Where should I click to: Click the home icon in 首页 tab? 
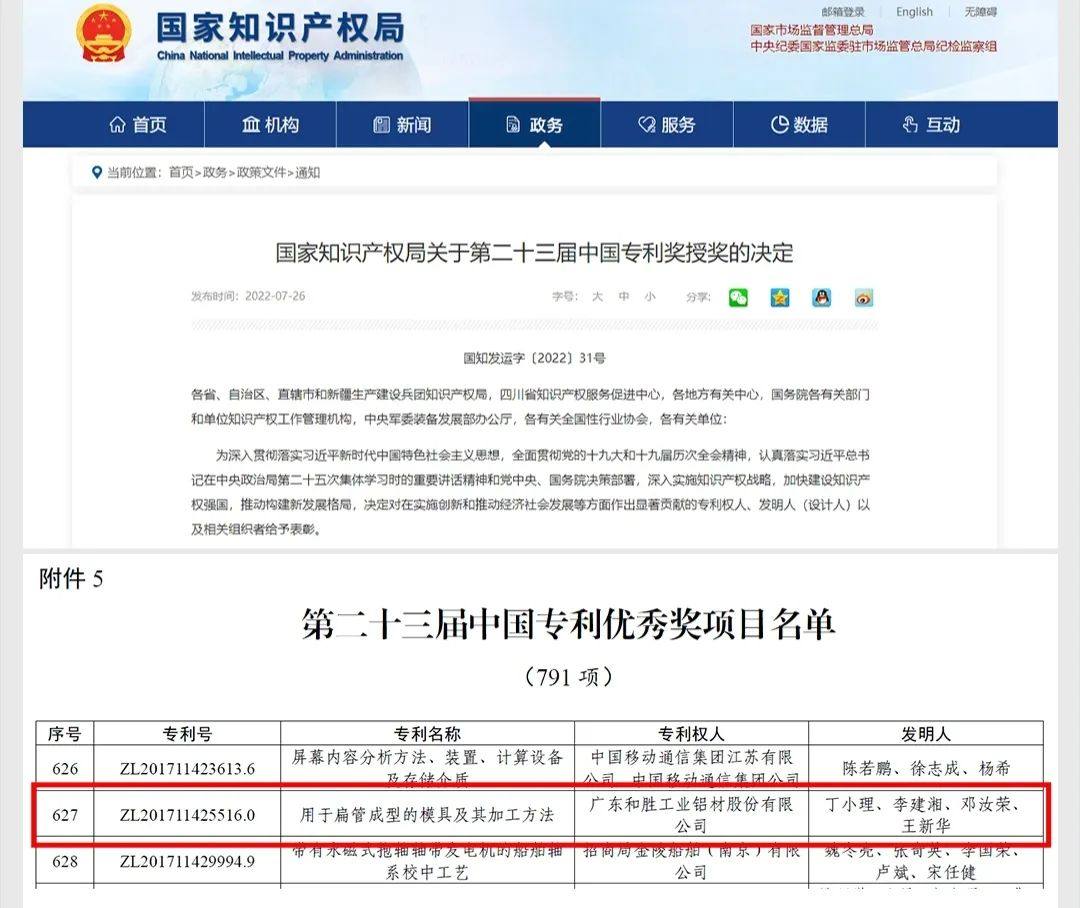[x=117, y=125]
